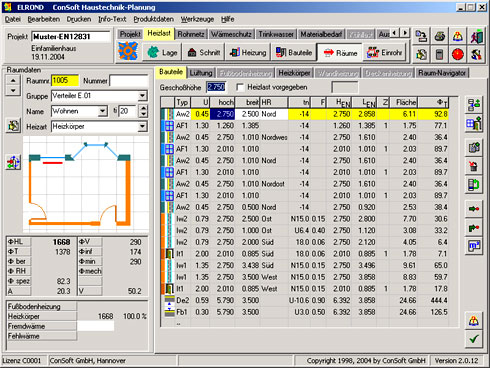490x368 pixels.
Task: Click the cylinder with green loop arrow icon
Action: click(x=474, y=184)
